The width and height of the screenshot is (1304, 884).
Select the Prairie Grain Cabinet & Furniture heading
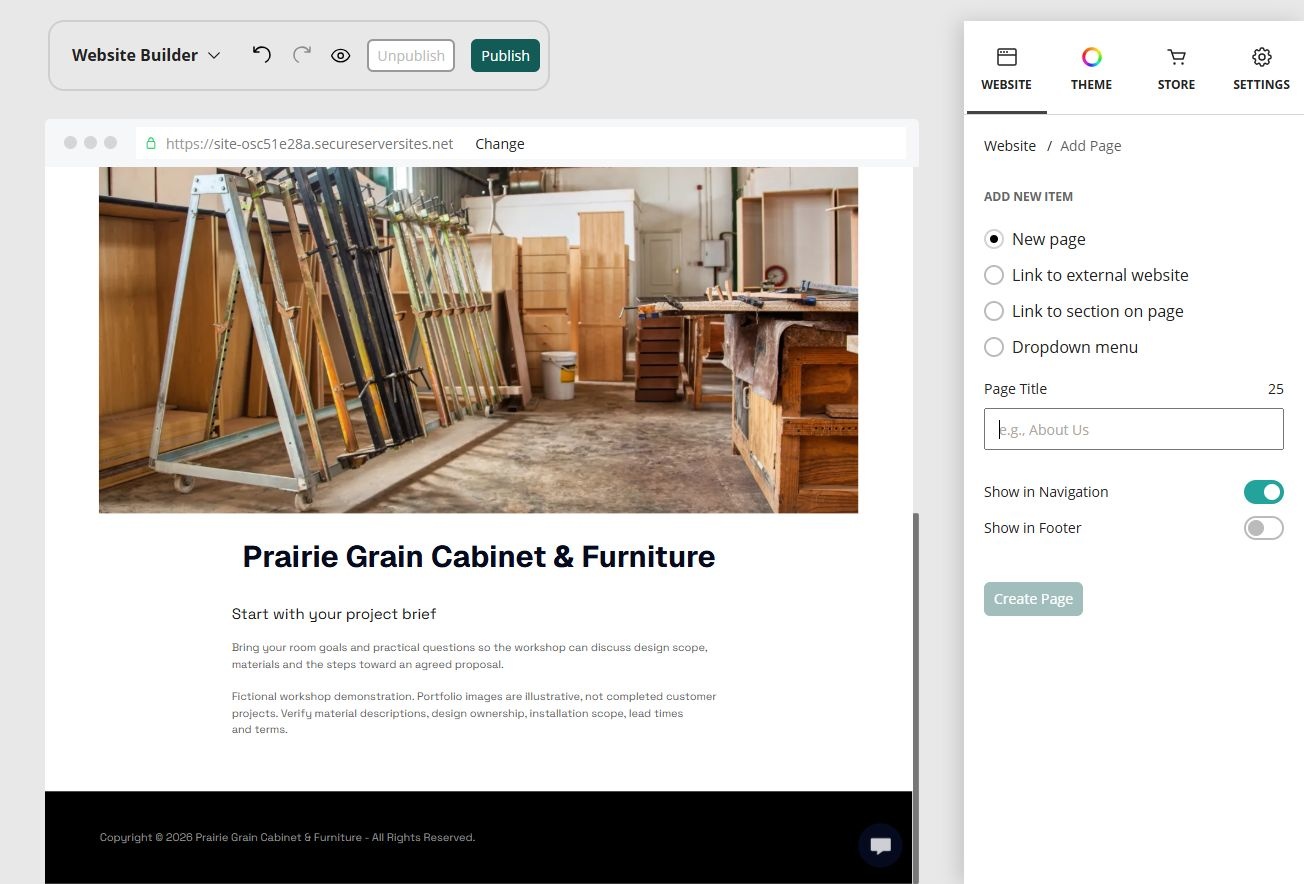click(x=479, y=557)
